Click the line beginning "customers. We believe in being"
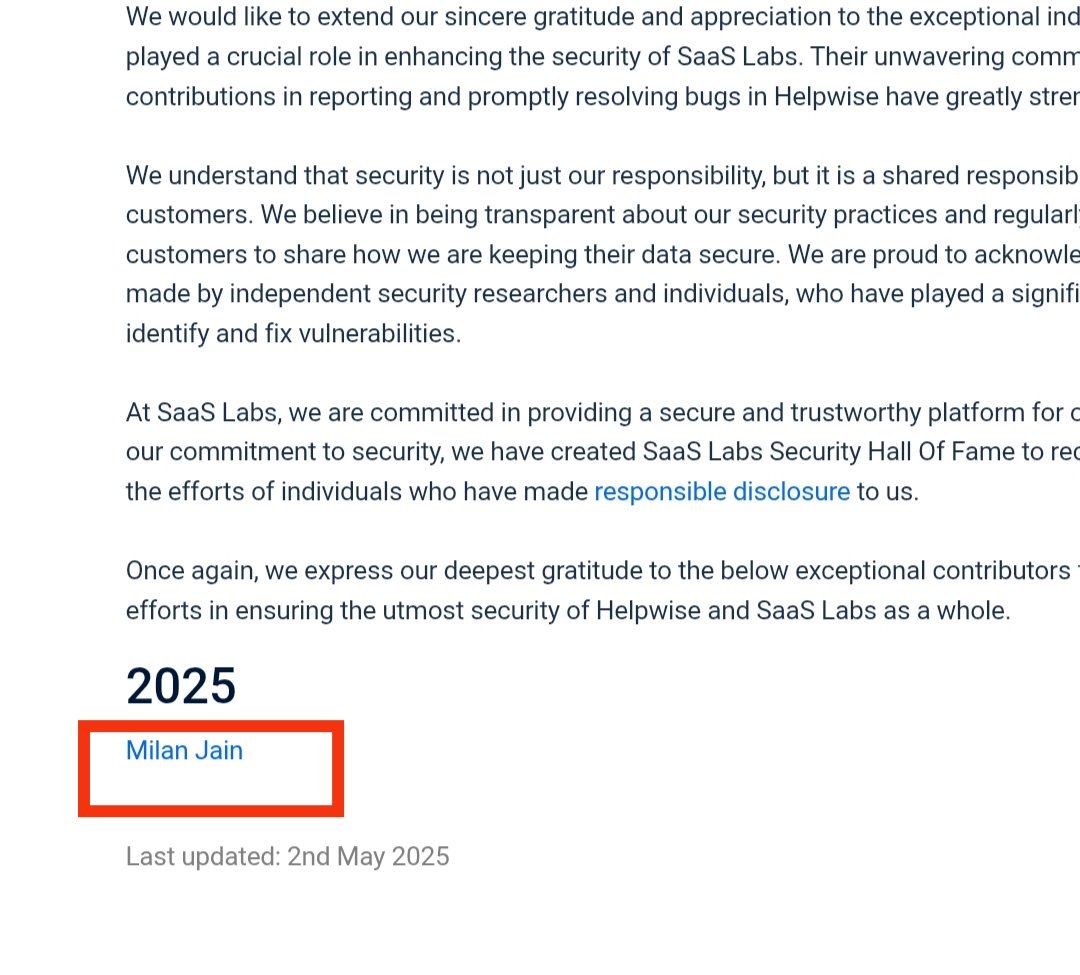The height and width of the screenshot is (975, 1080). click(603, 215)
